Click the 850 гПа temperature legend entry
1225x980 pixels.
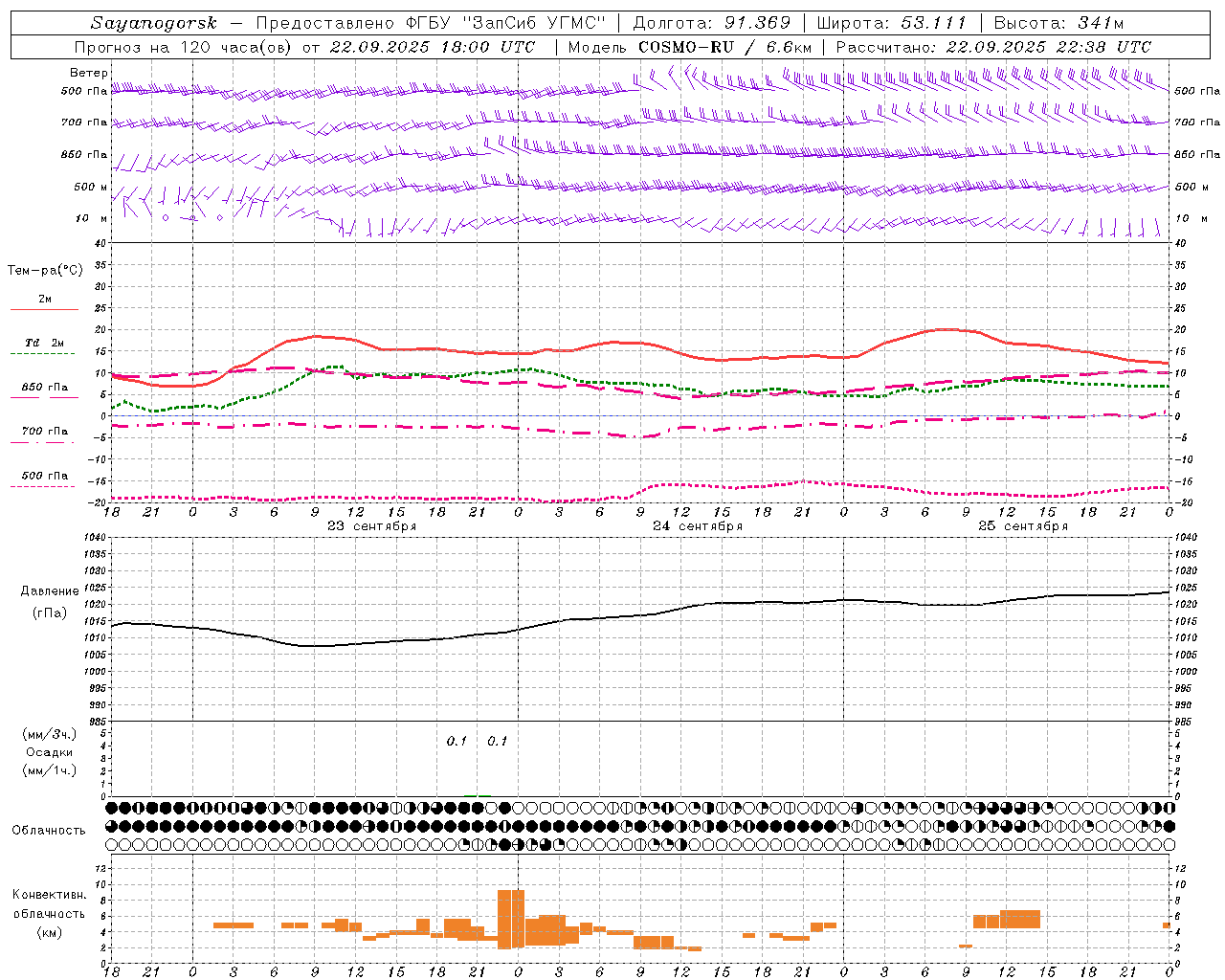pos(45,388)
